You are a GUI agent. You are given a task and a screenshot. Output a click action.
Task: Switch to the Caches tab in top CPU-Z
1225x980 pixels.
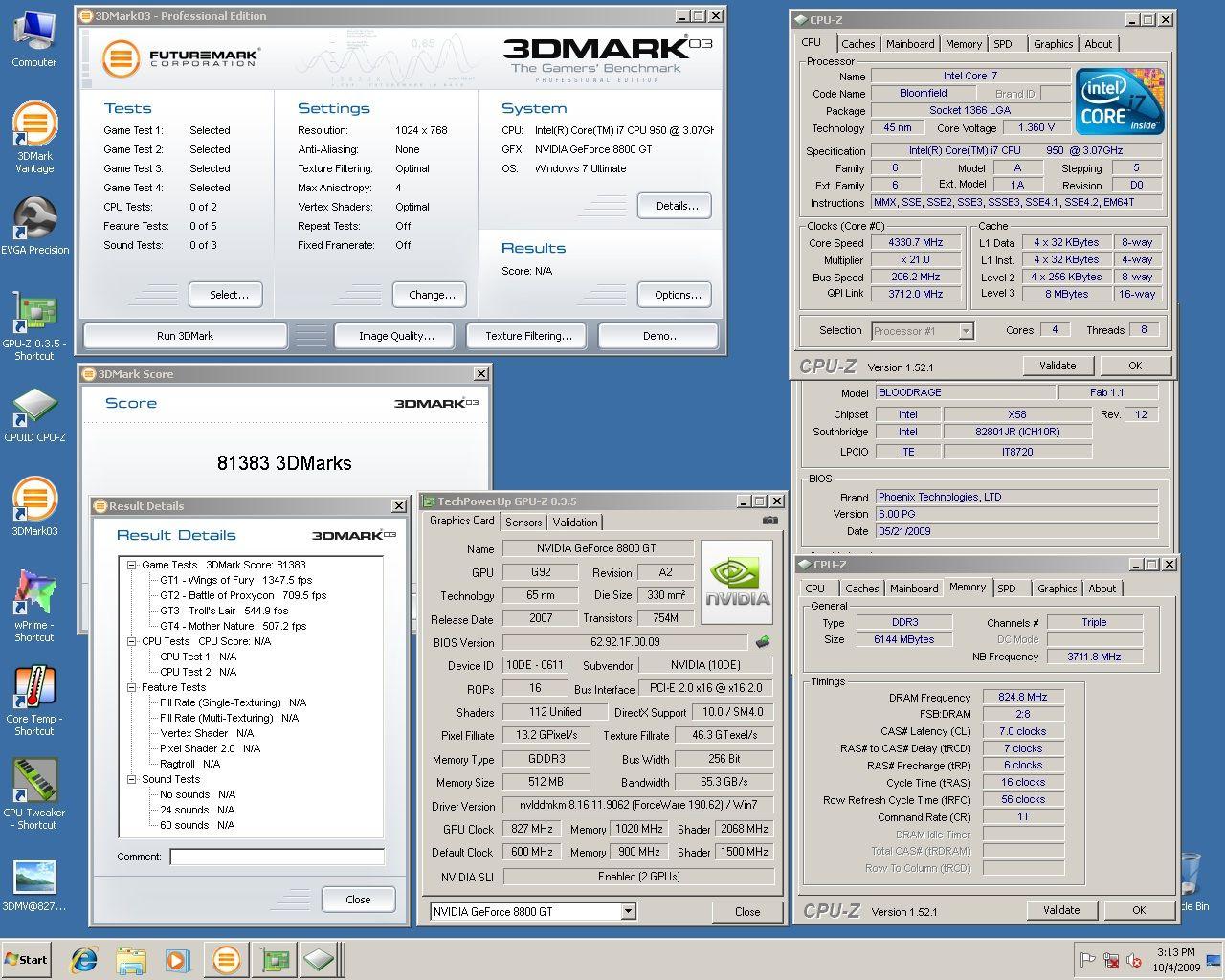(x=858, y=44)
